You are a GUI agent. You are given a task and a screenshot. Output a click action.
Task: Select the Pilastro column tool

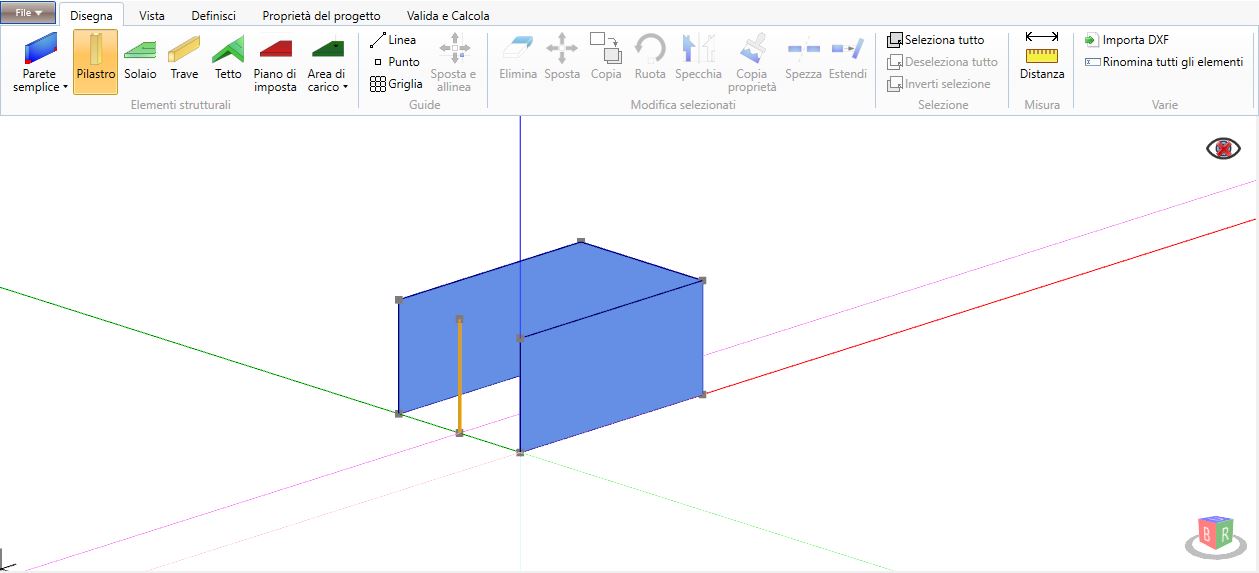(x=95, y=62)
